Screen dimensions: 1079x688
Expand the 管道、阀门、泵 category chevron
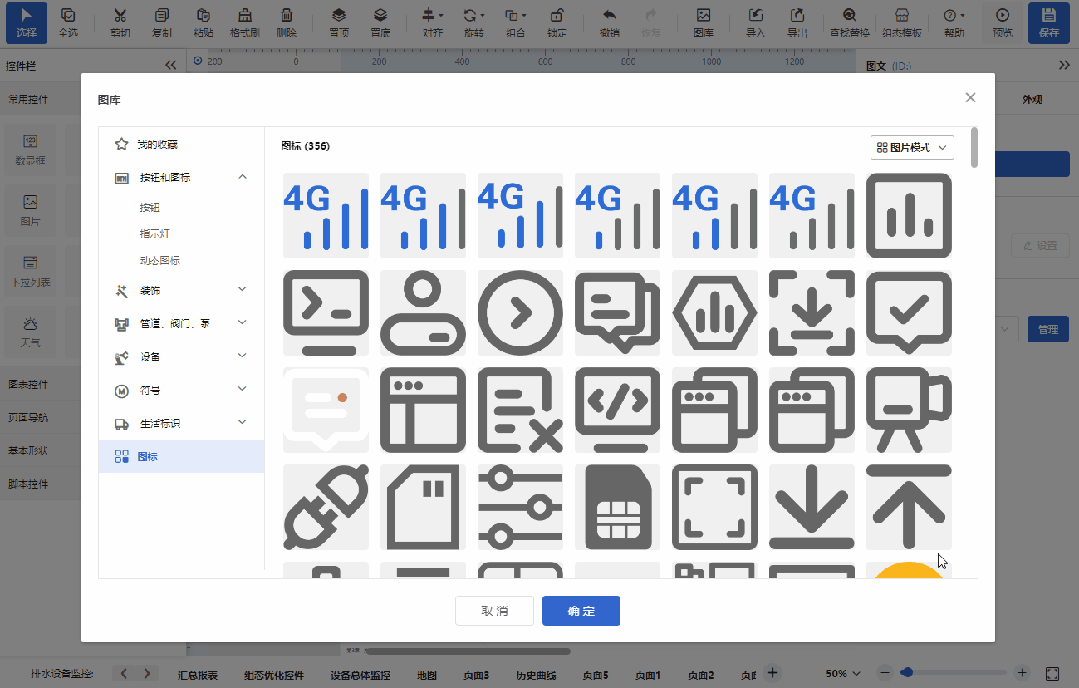click(242, 322)
